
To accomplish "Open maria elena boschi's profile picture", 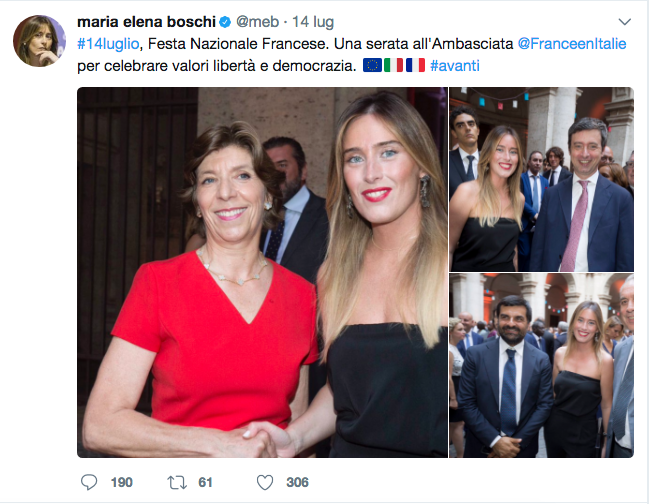I will 39,41.
